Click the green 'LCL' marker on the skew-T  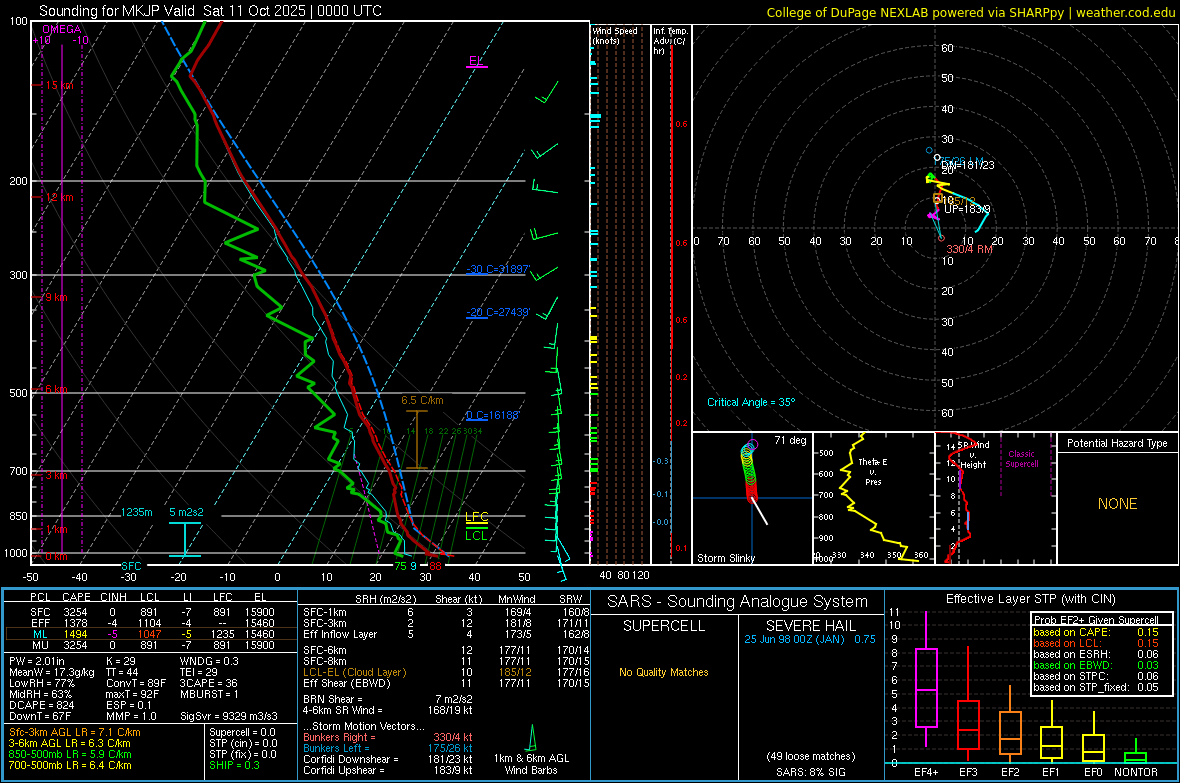pos(476,535)
